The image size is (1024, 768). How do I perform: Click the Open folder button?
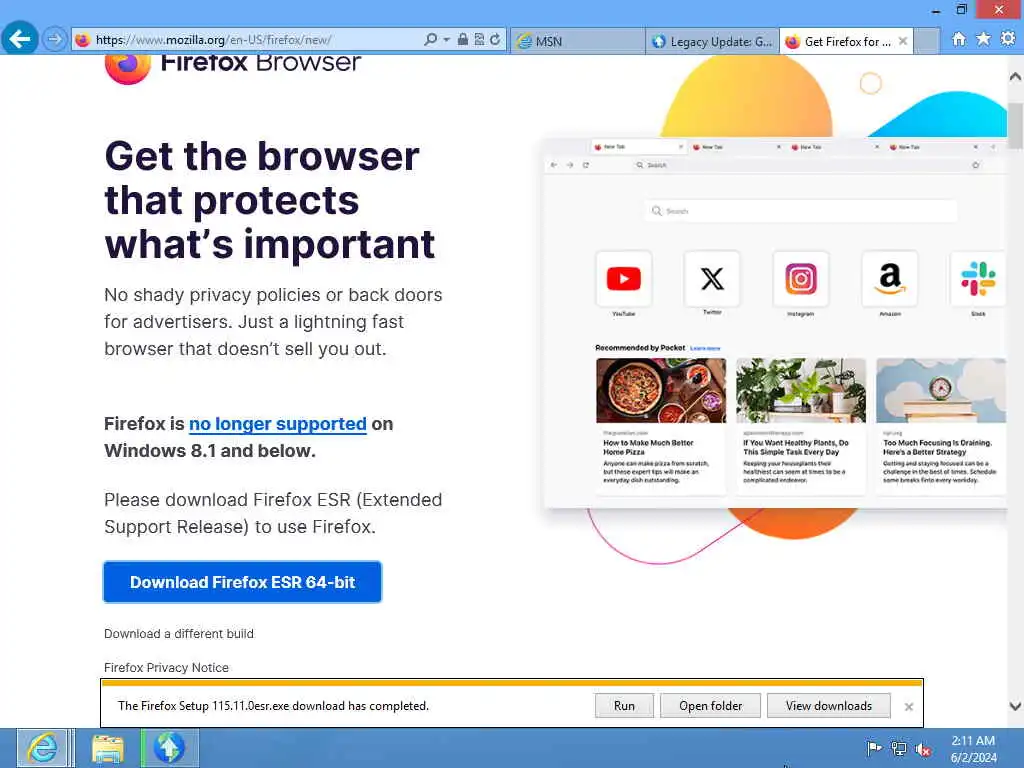click(711, 706)
